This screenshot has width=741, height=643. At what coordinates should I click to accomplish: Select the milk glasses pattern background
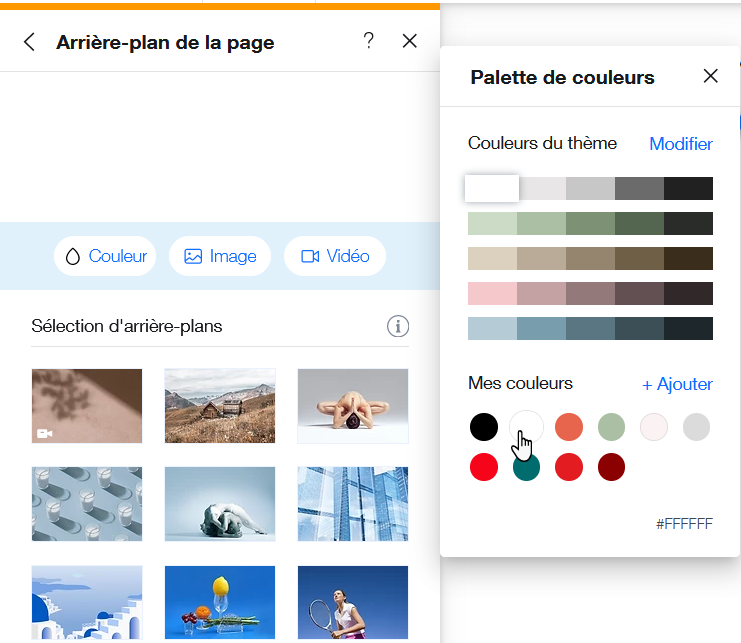point(87,504)
